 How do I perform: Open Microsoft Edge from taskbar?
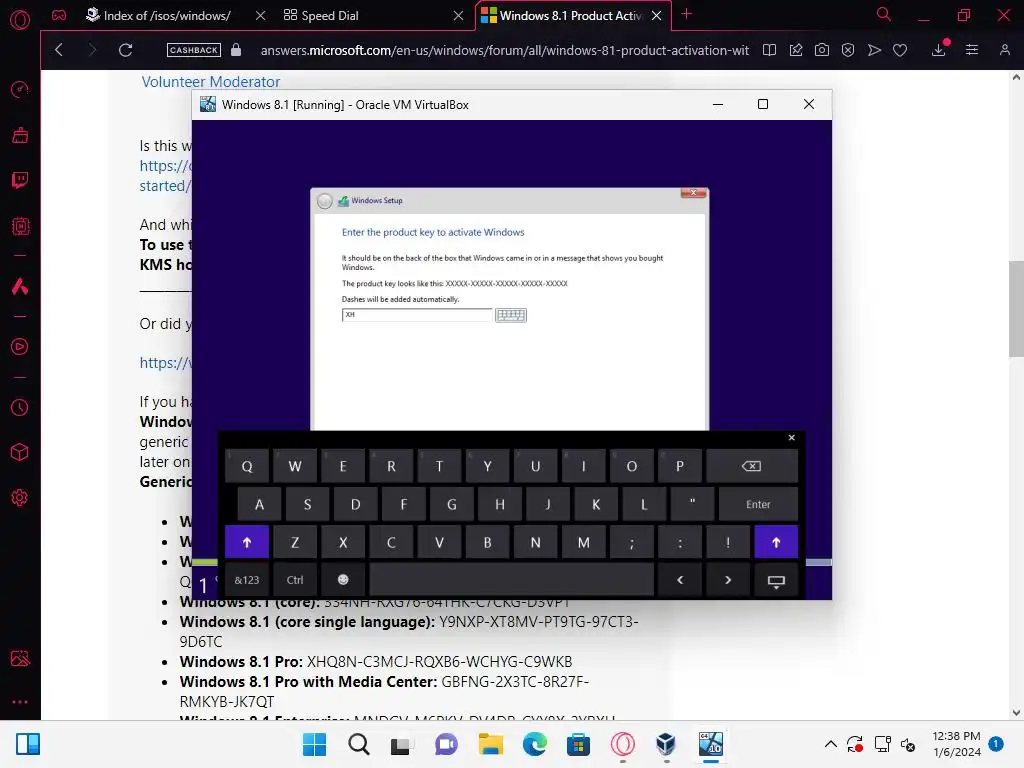click(535, 744)
